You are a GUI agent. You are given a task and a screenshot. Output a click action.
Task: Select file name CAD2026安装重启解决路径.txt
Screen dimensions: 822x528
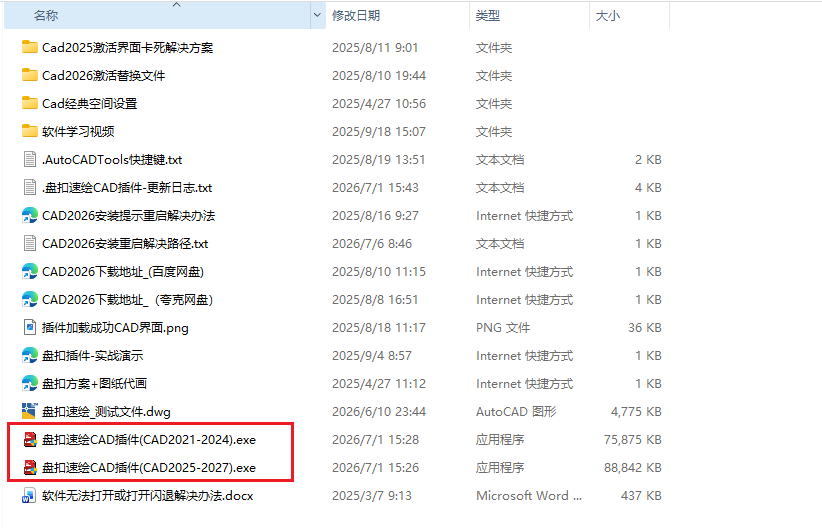click(x=125, y=244)
